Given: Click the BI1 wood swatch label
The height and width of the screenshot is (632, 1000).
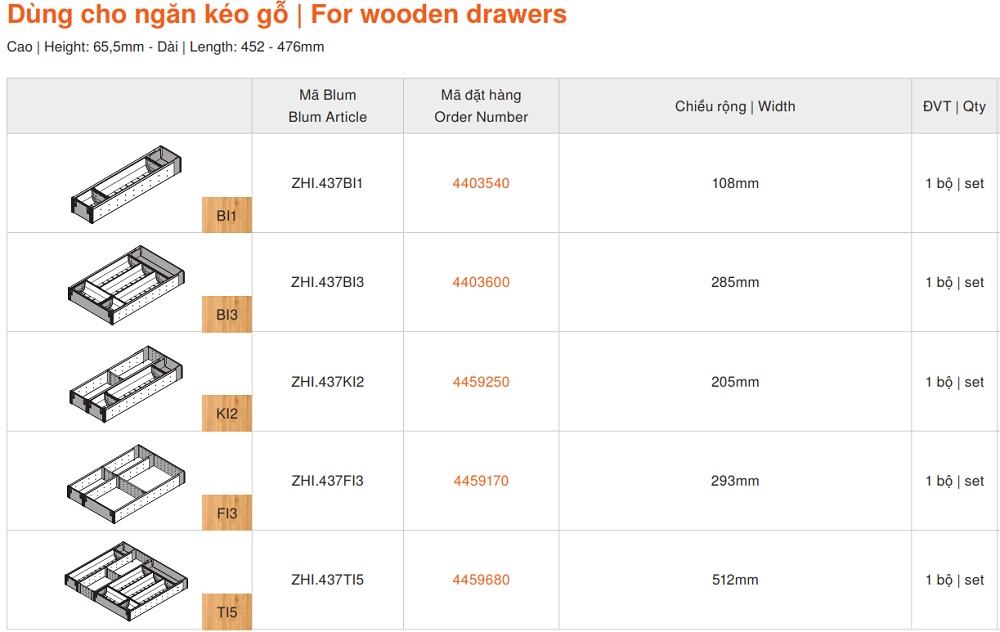Looking at the screenshot, I should (227, 216).
